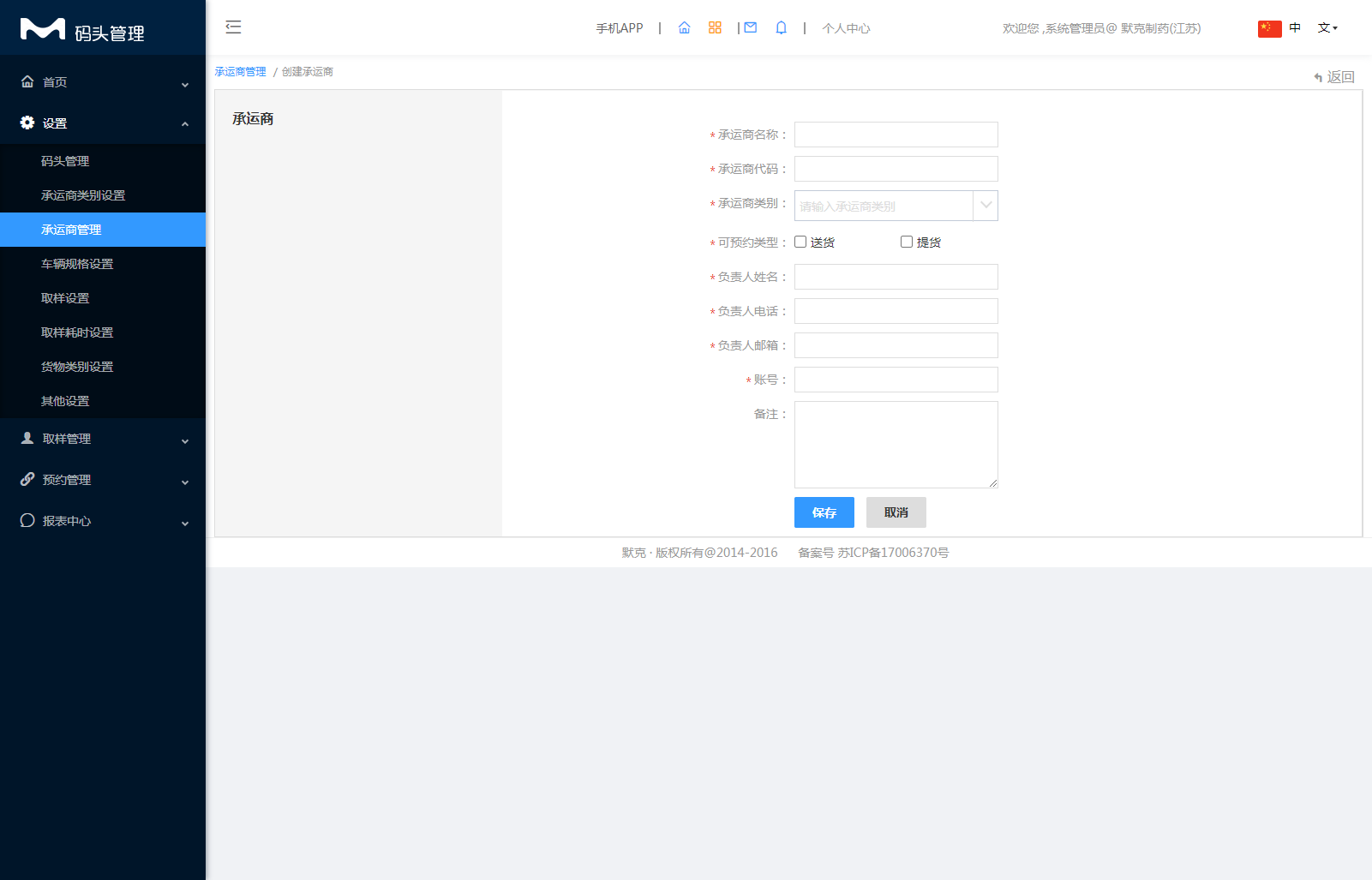Open orange grid apps icon
1372x880 pixels.
point(715,27)
